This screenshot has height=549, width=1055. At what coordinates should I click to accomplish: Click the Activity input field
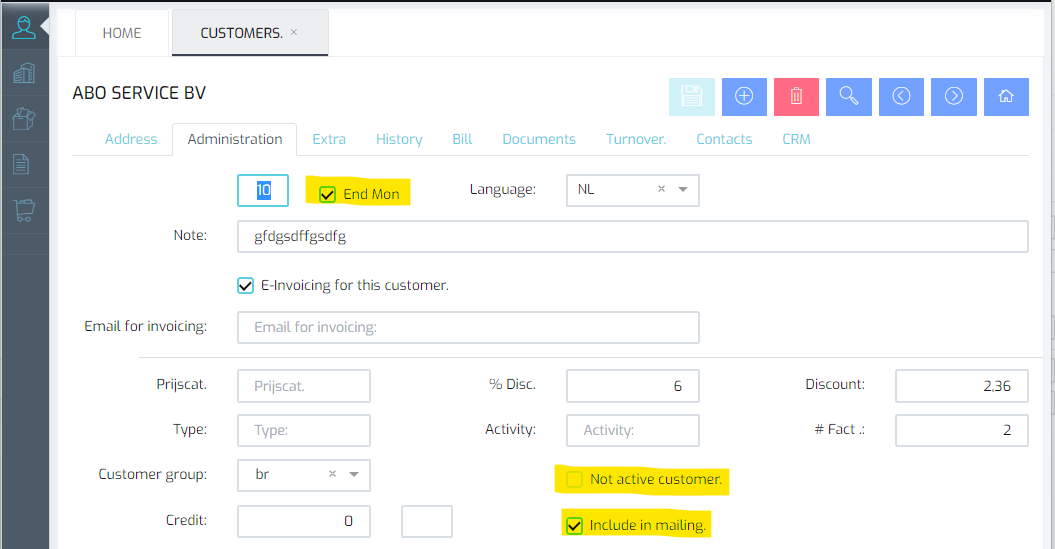coord(632,431)
